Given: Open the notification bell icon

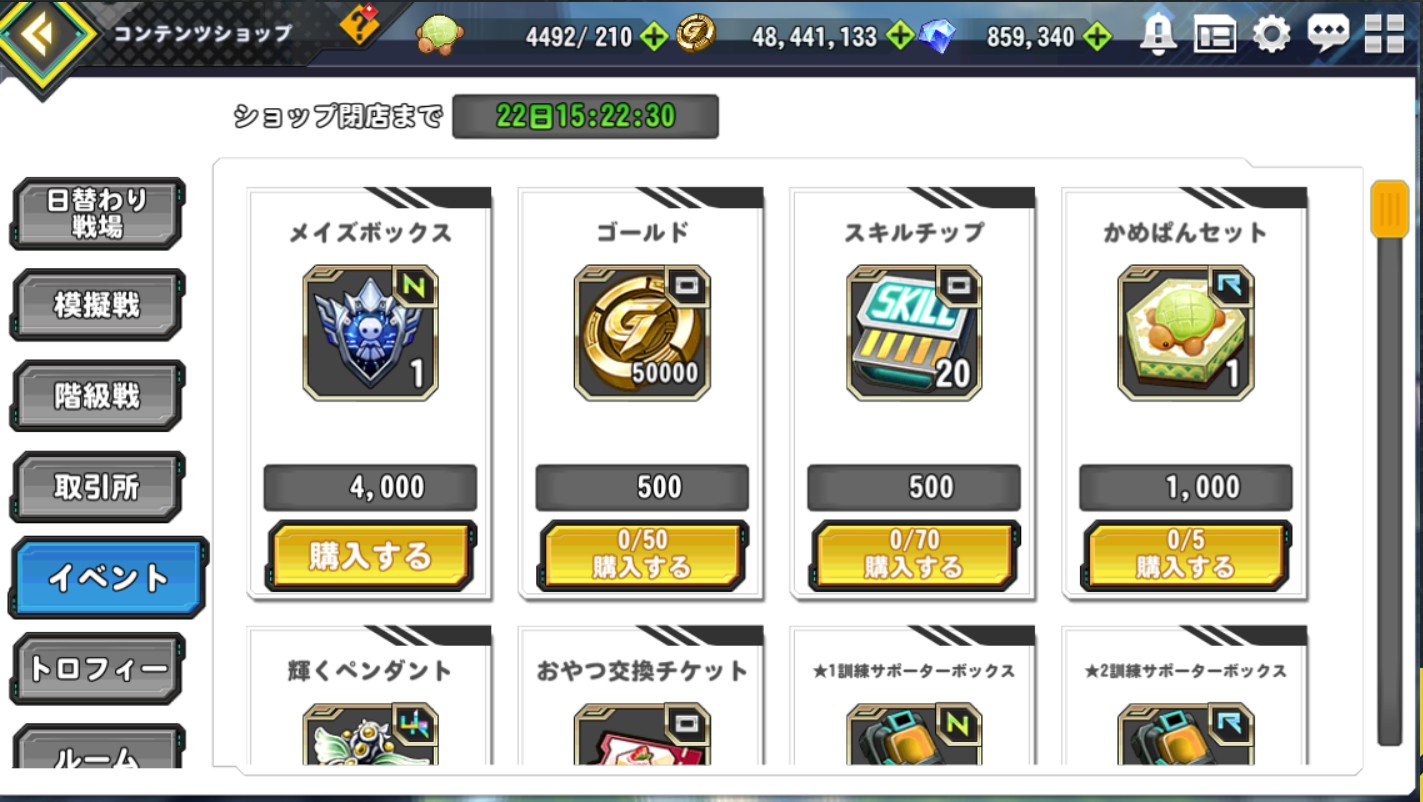Looking at the screenshot, I should [x=1158, y=35].
